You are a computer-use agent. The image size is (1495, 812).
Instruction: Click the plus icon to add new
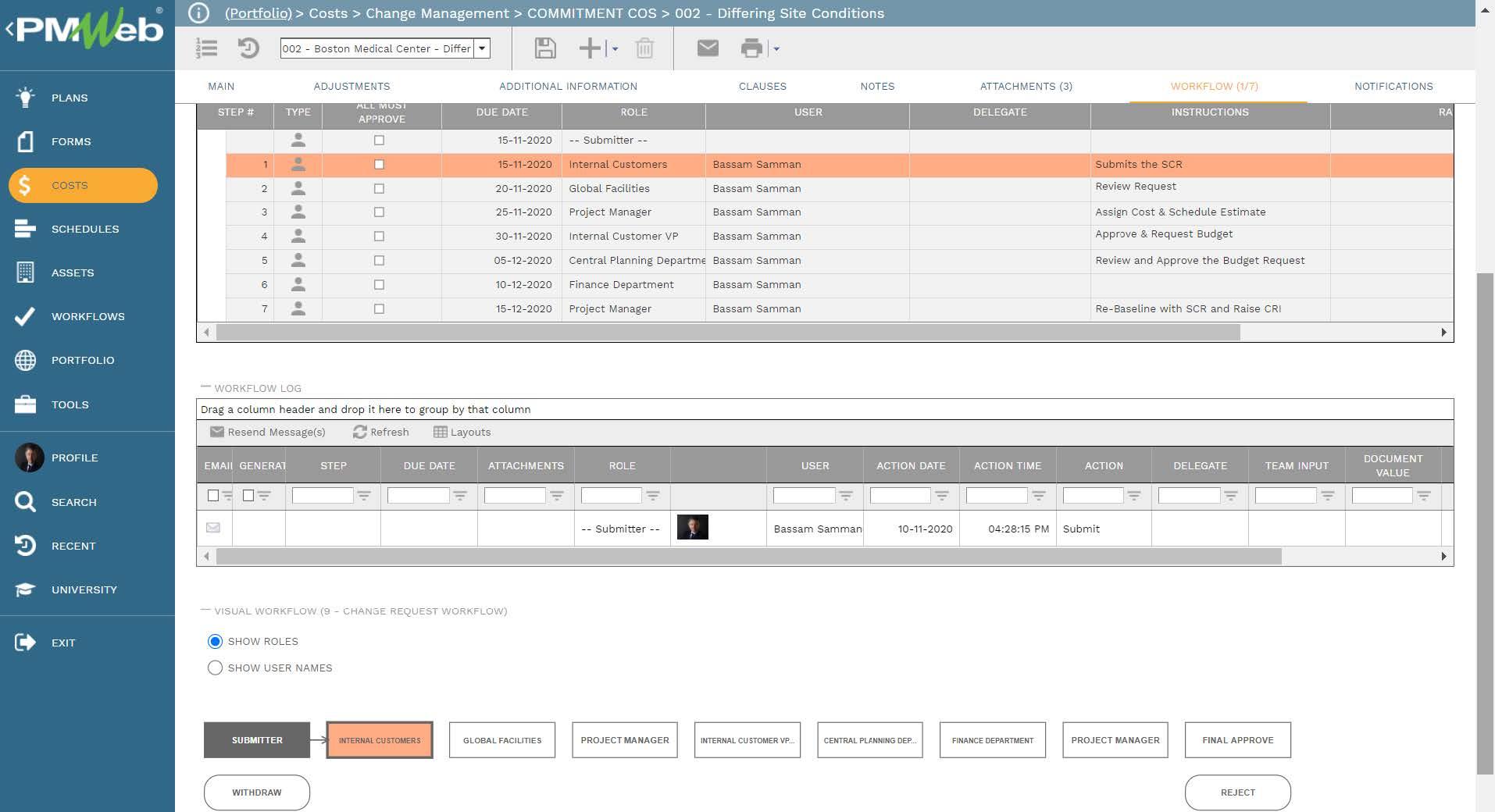click(x=590, y=48)
